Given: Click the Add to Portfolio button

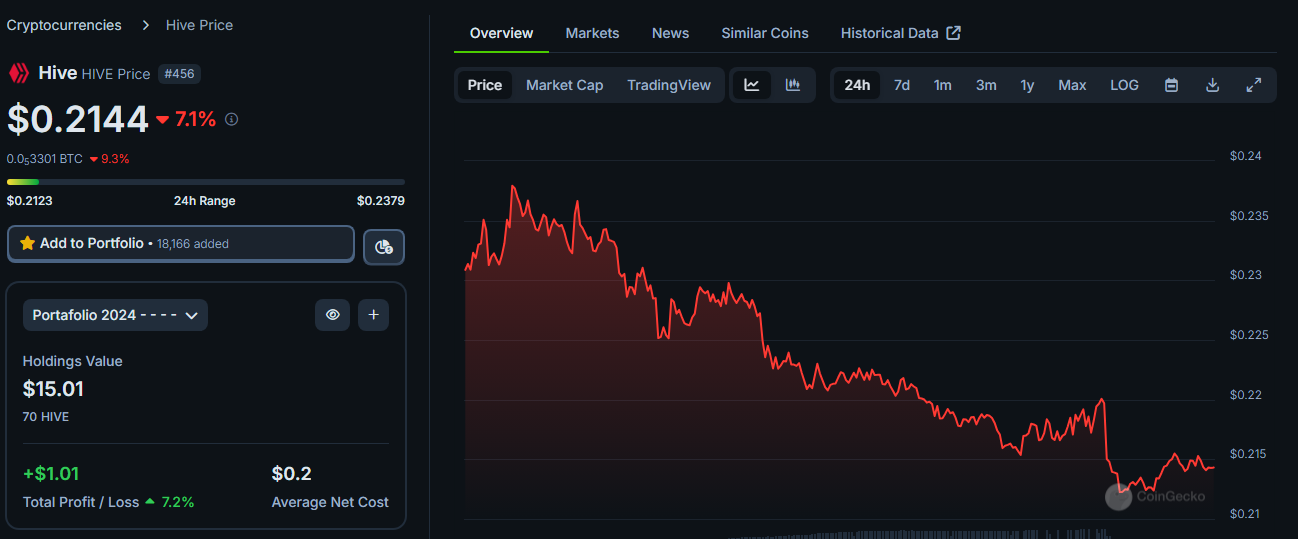Looking at the screenshot, I should 181,244.
